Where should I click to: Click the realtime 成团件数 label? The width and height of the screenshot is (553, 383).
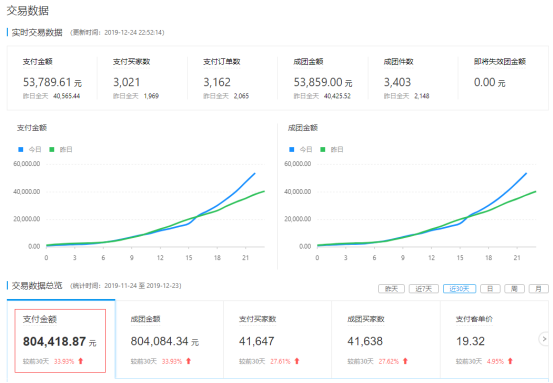[x=398, y=62]
